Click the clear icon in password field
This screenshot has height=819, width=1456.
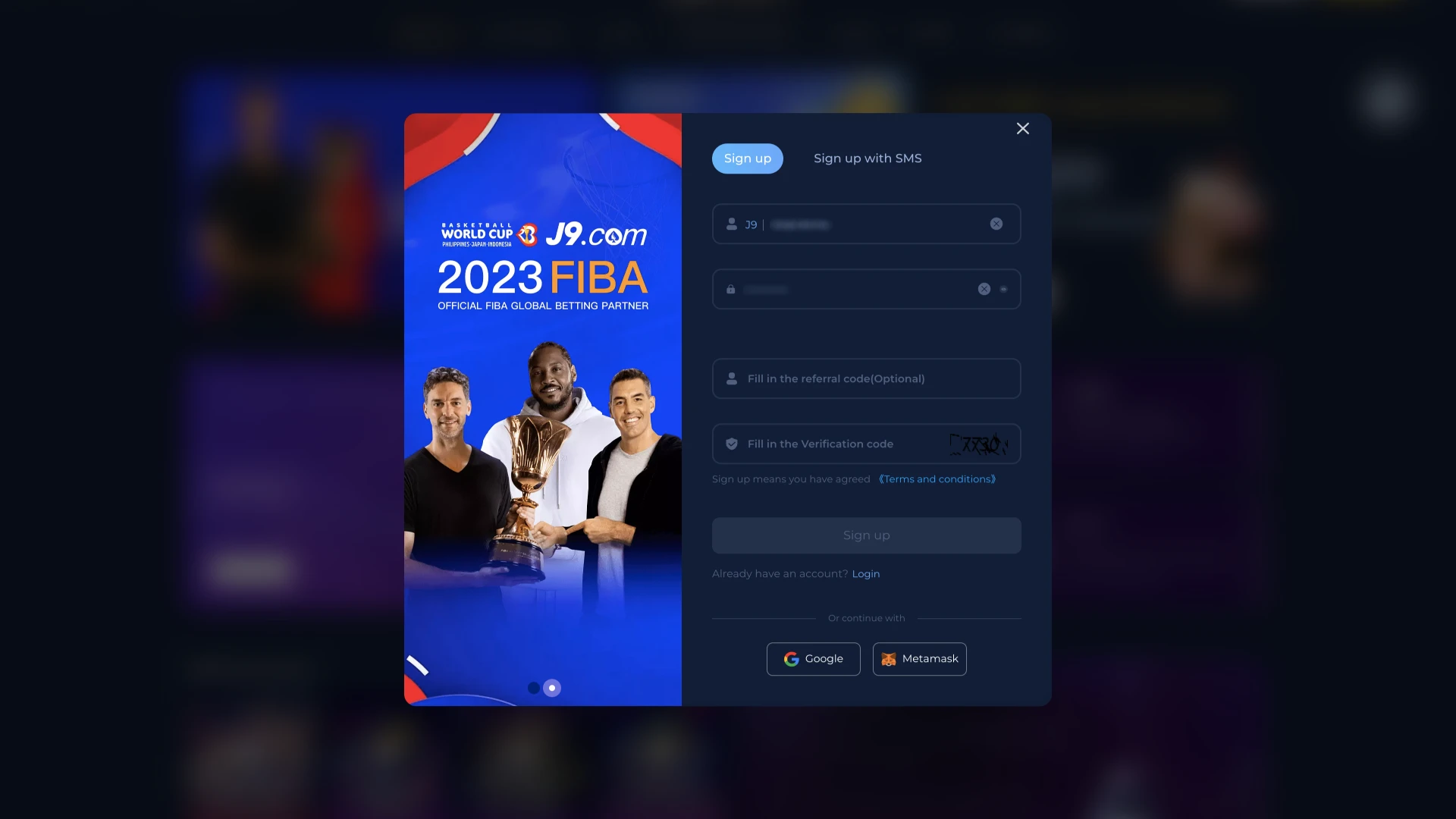[984, 289]
